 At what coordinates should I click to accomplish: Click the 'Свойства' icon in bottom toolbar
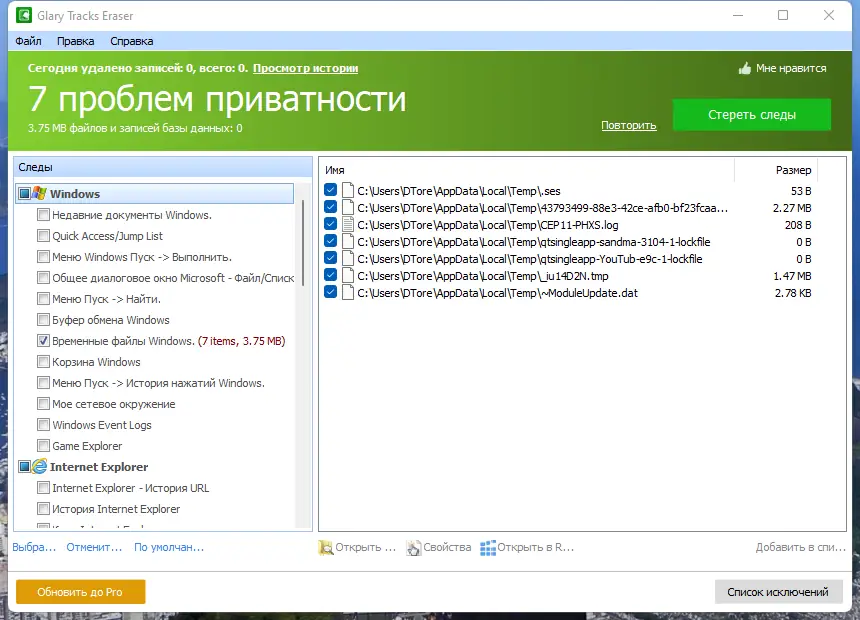tap(413, 547)
